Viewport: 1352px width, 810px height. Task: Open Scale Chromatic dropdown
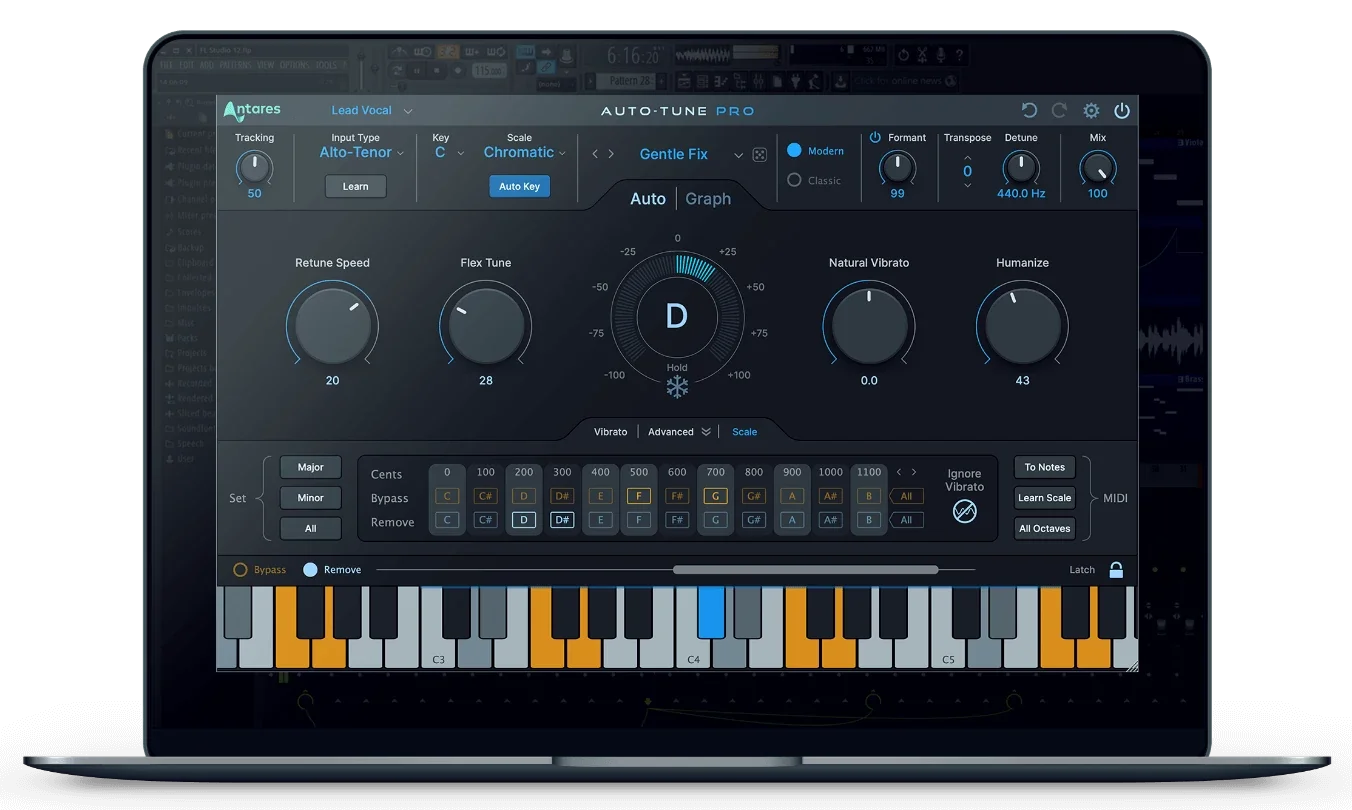pos(525,153)
